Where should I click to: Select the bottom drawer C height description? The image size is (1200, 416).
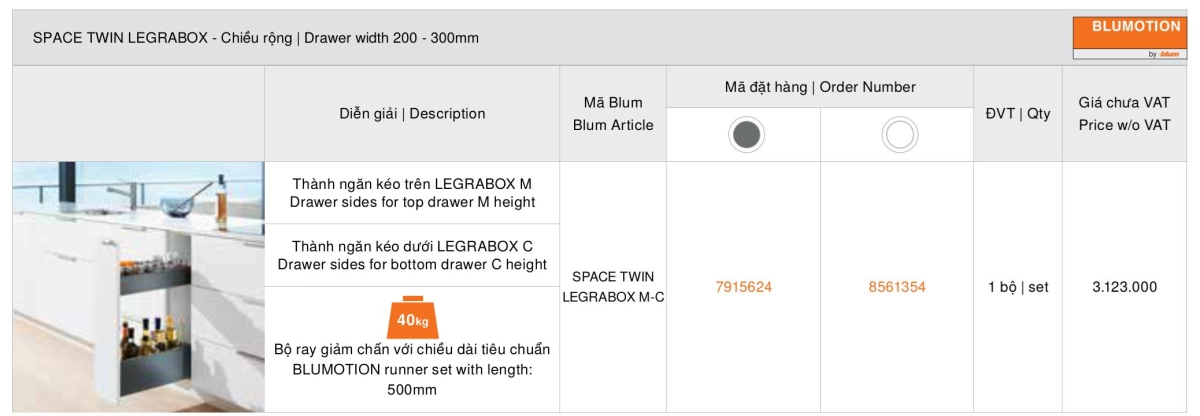pyautogui.click(x=412, y=255)
